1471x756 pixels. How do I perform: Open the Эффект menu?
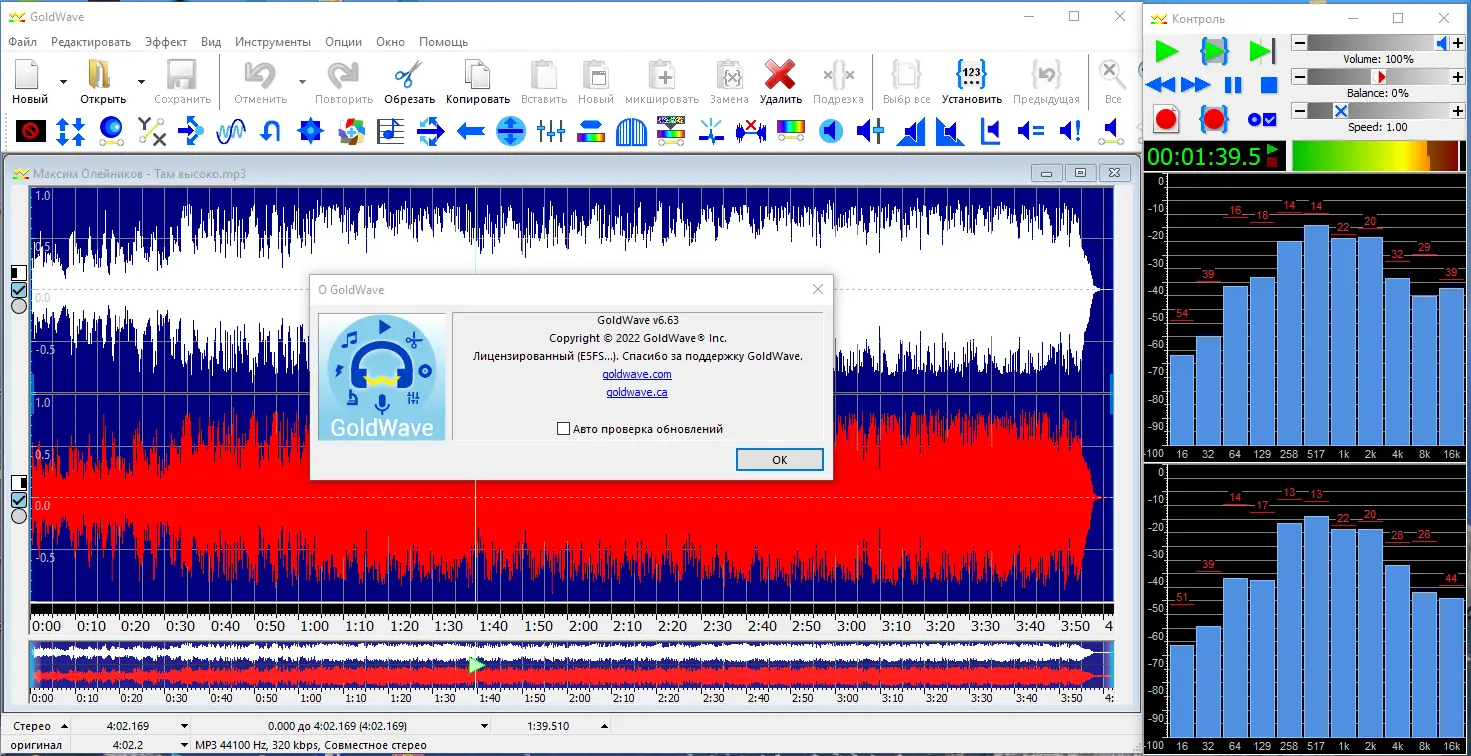click(x=165, y=42)
